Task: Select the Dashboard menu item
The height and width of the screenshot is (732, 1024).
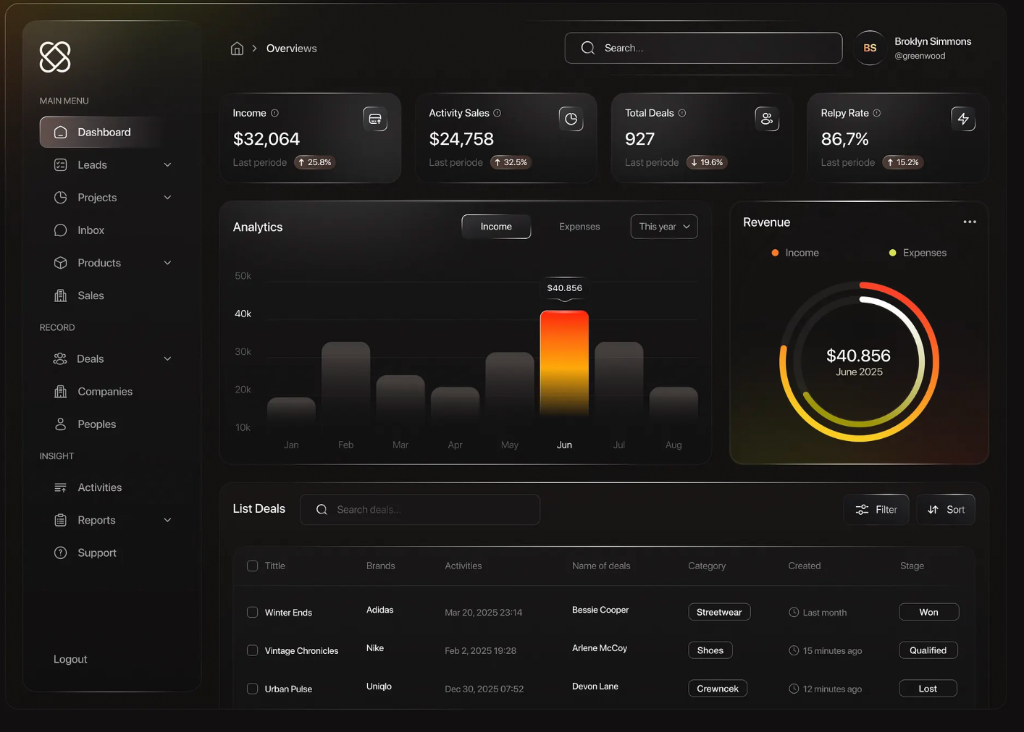Action: pos(104,131)
